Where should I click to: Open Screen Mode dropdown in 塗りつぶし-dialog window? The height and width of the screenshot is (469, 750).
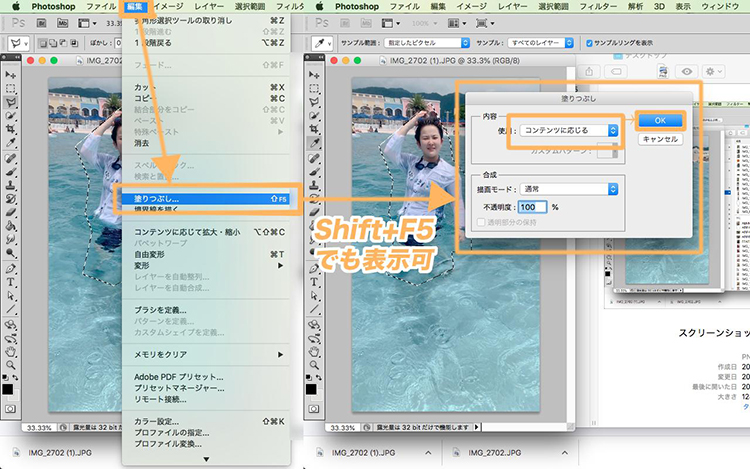coord(485,23)
